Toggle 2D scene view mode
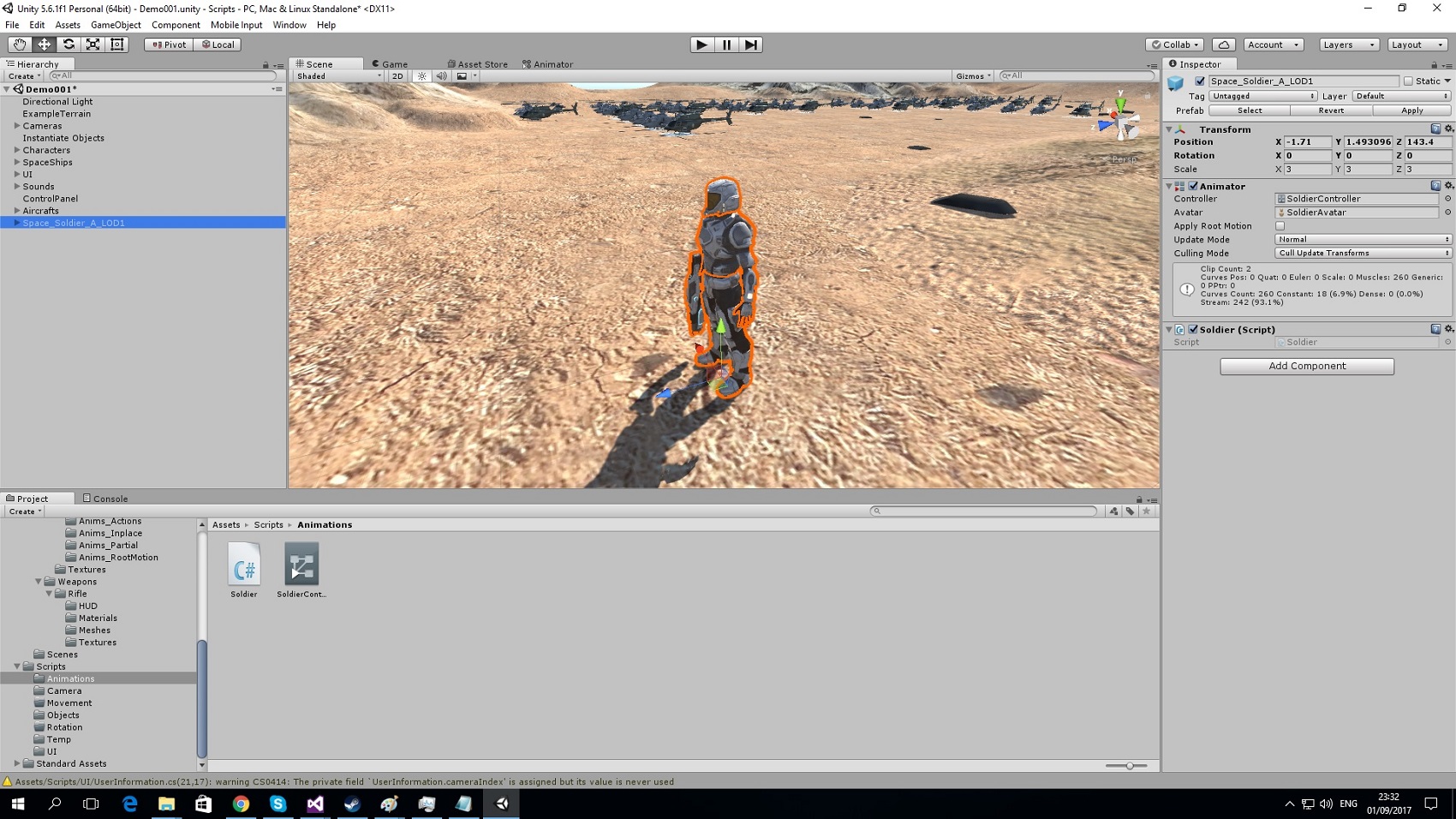Viewport: 1456px width, 819px height. click(x=397, y=76)
